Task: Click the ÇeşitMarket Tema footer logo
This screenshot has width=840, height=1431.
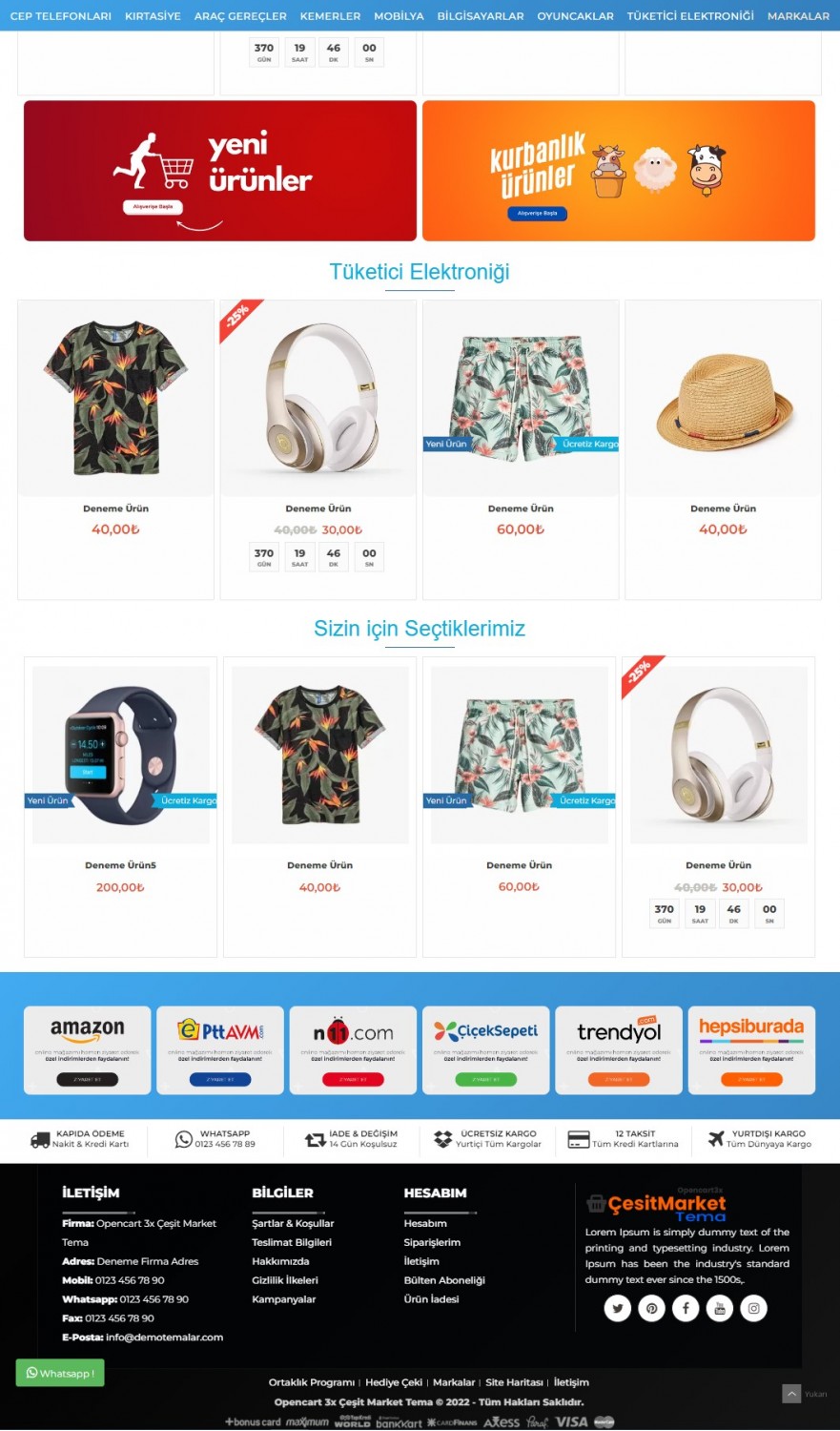Action: 656,1206
